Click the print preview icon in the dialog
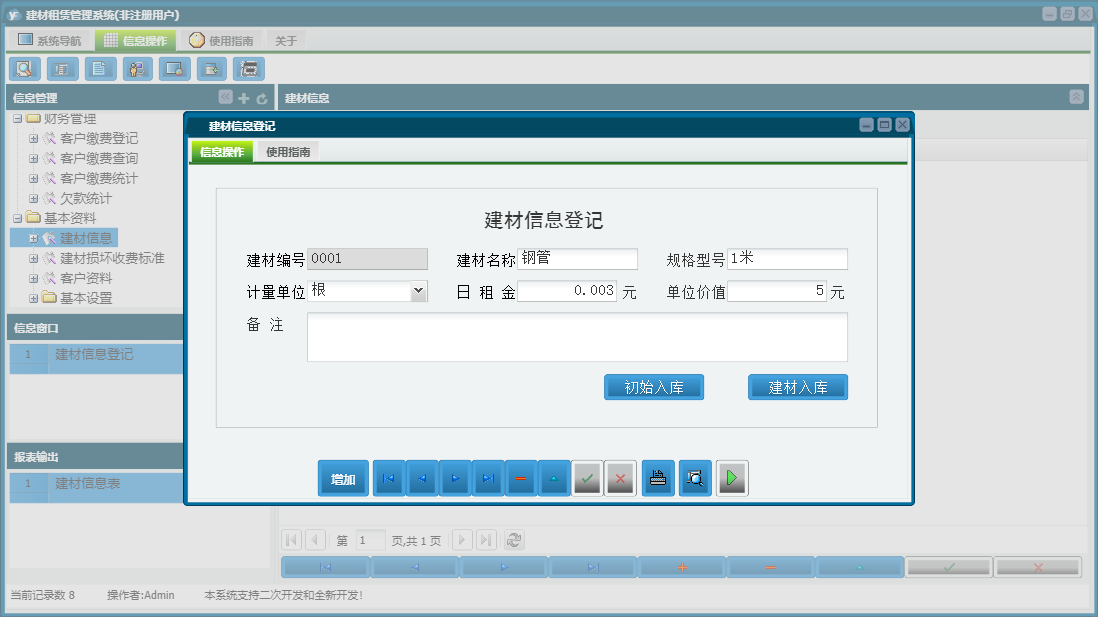This screenshot has height=617, width=1098. pos(695,478)
